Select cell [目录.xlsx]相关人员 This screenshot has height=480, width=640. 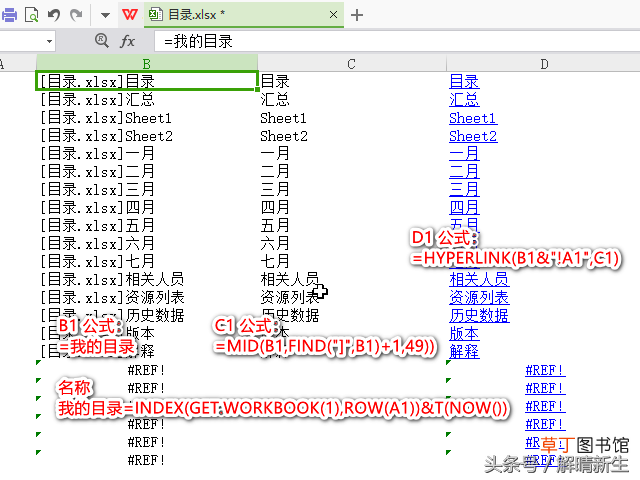click(147, 279)
